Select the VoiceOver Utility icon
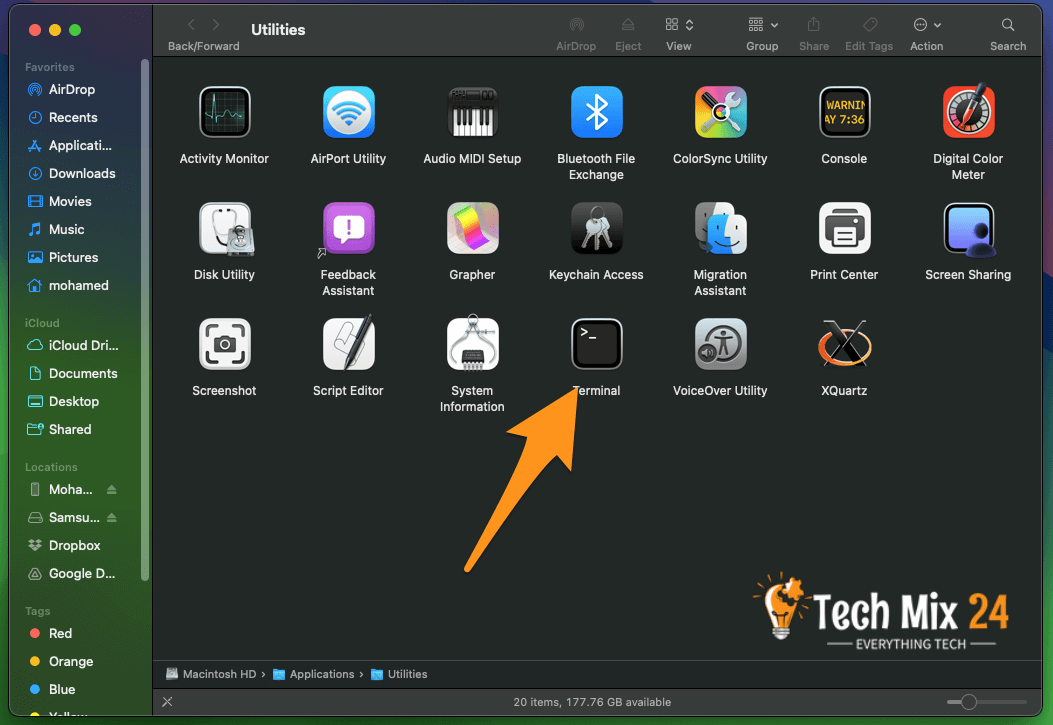1053x725 pixels. click(720, 344)
